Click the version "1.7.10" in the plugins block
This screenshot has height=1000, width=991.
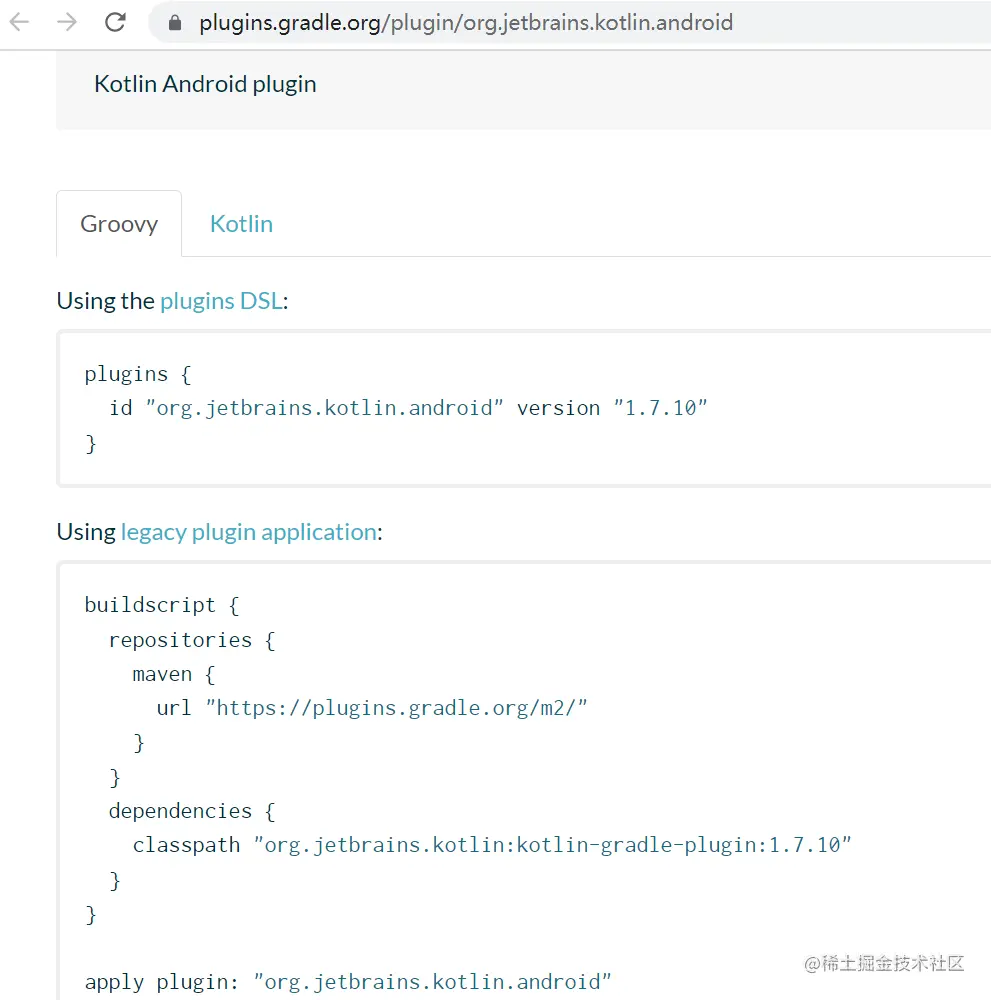[x=661, y=408]
